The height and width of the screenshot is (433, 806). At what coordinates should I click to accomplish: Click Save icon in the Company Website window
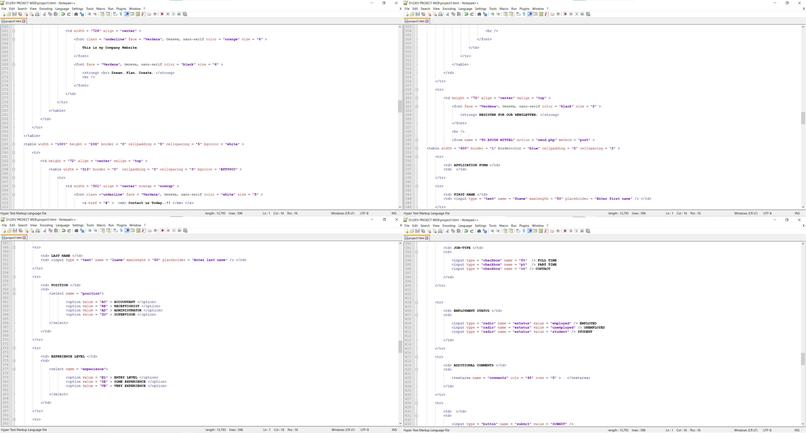point(14,14)
